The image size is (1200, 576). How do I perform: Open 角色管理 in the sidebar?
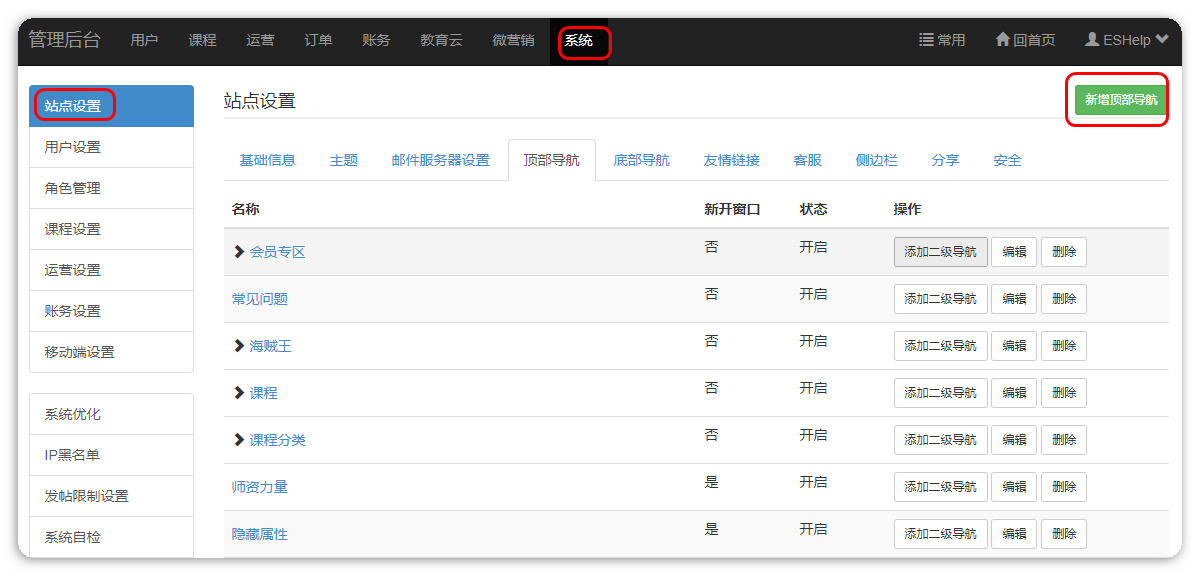pos(73,188)
